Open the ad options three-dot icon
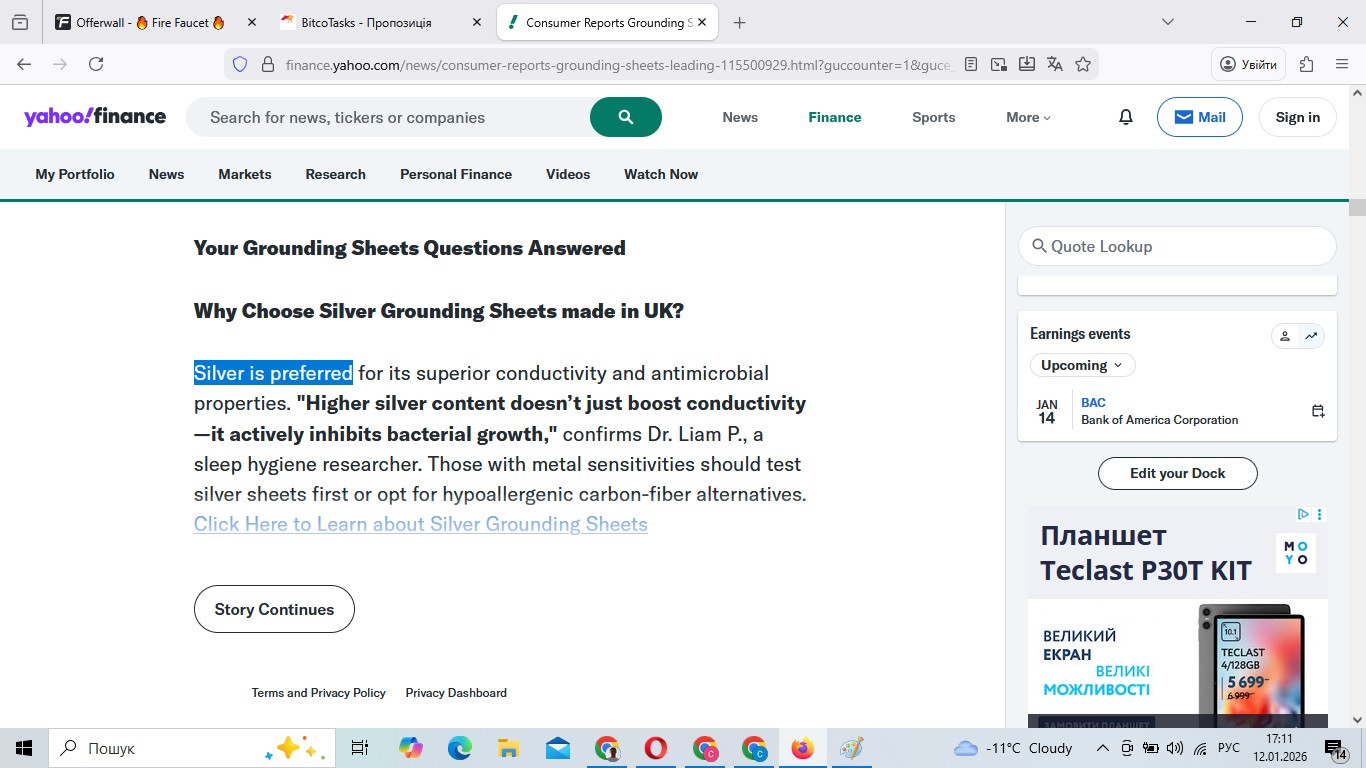Viewport: 1366px width, 768px height. [1320, 514]
